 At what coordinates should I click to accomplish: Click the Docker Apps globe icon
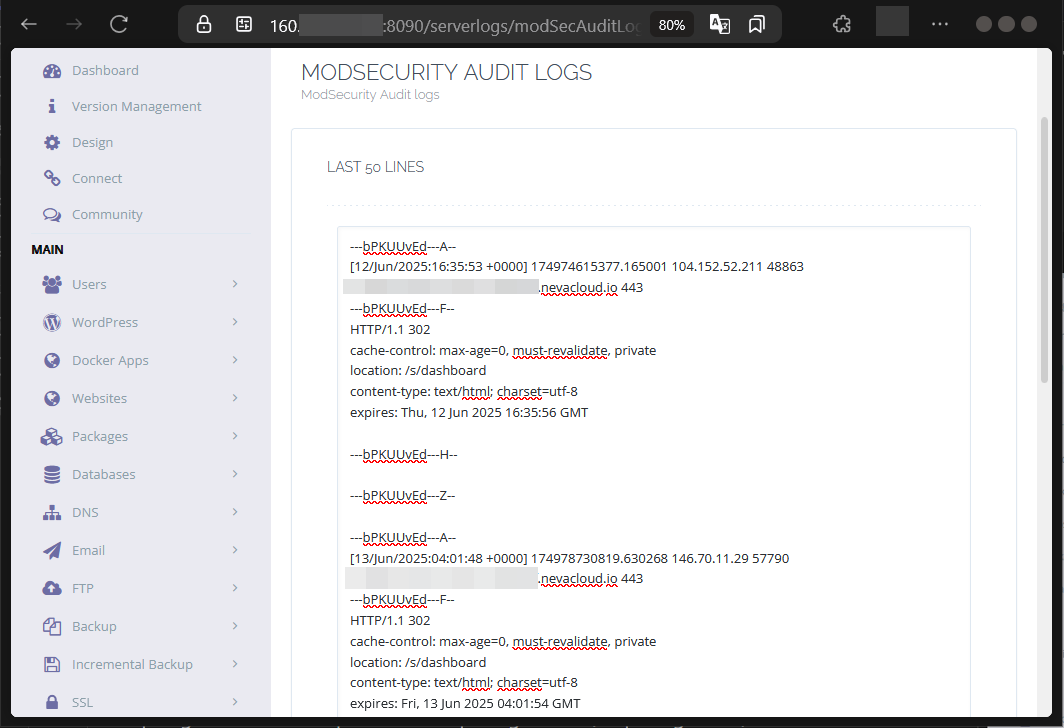[x=52, y=360]
